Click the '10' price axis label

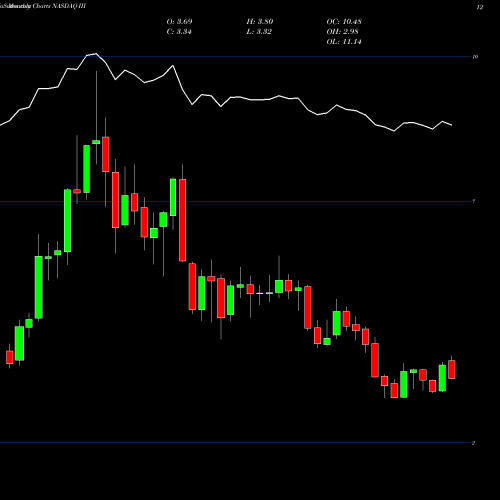tap(475, 57)
